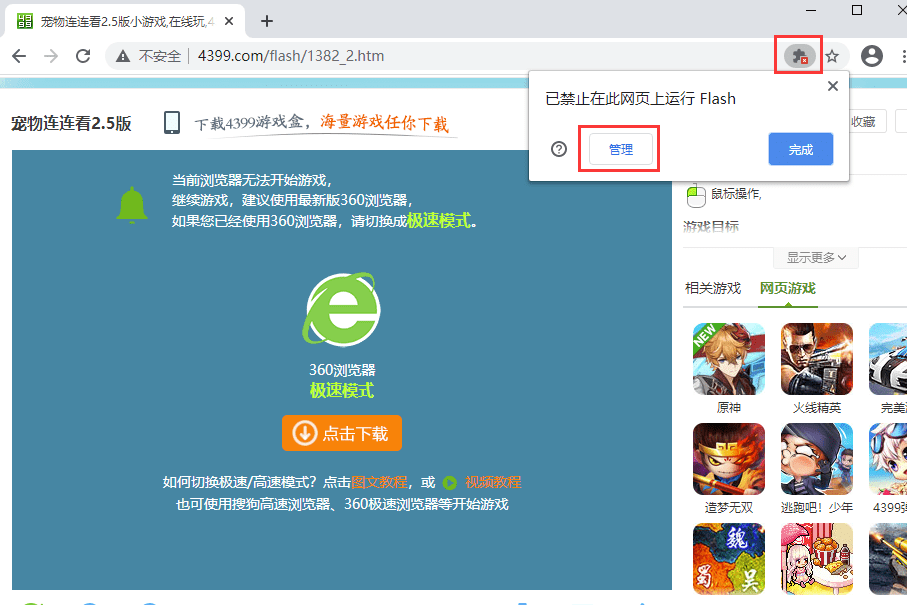Click the 鼠标操作 mouse icon

(696, 196)
